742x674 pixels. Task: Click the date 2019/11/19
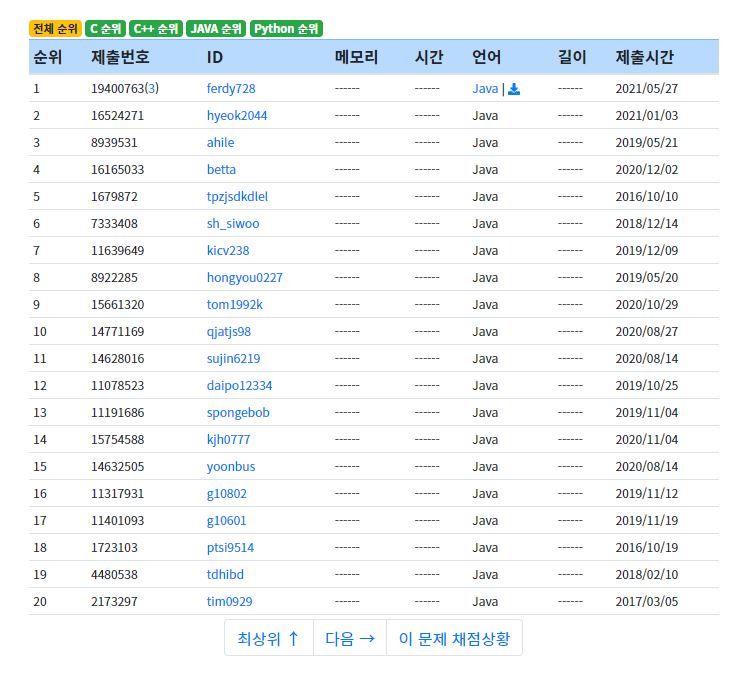pos(646,520)
